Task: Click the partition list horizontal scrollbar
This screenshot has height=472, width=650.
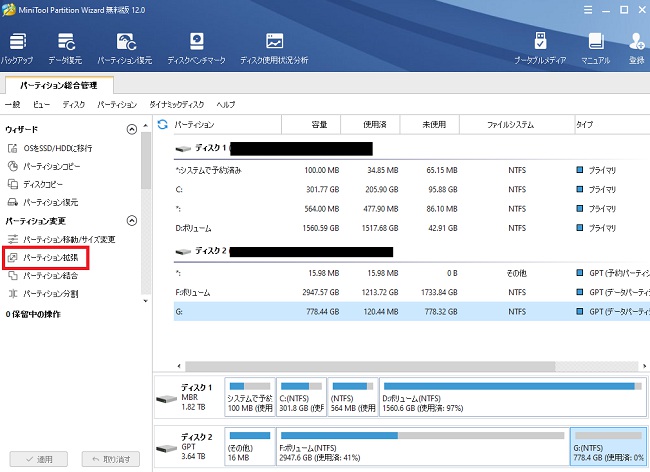Action: point(370,366)
